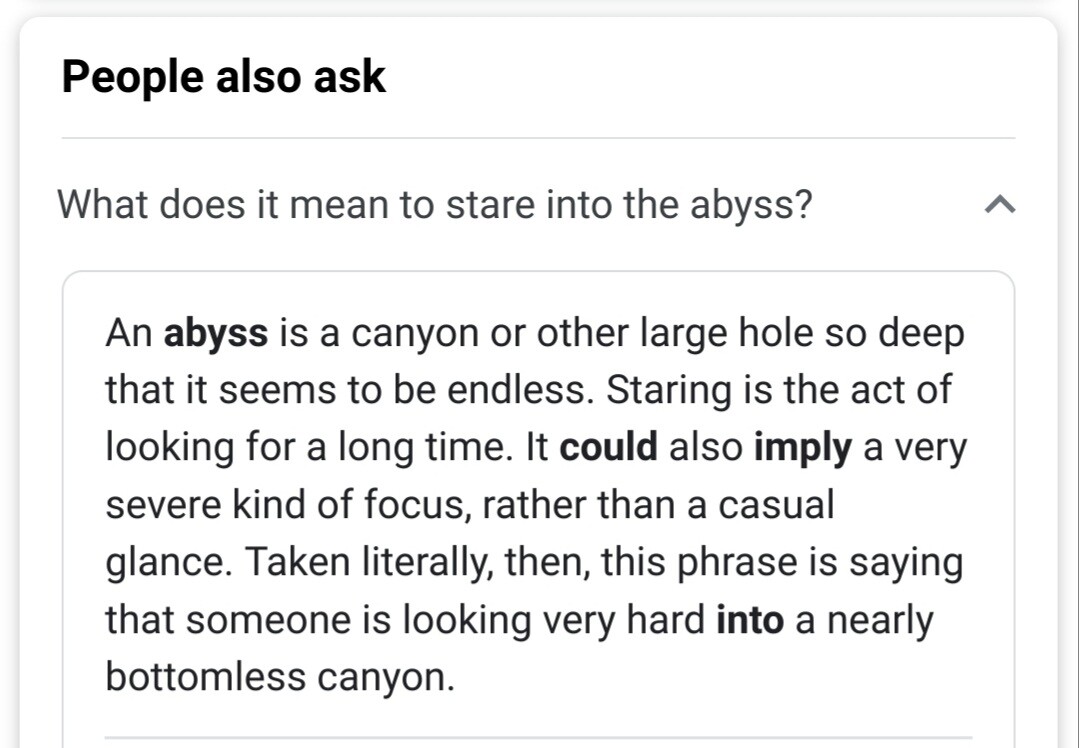The width and height of the screenshot is (1079, 748).
Task: Click the phrase "severe kind of focus"
Action: [288, 505]
